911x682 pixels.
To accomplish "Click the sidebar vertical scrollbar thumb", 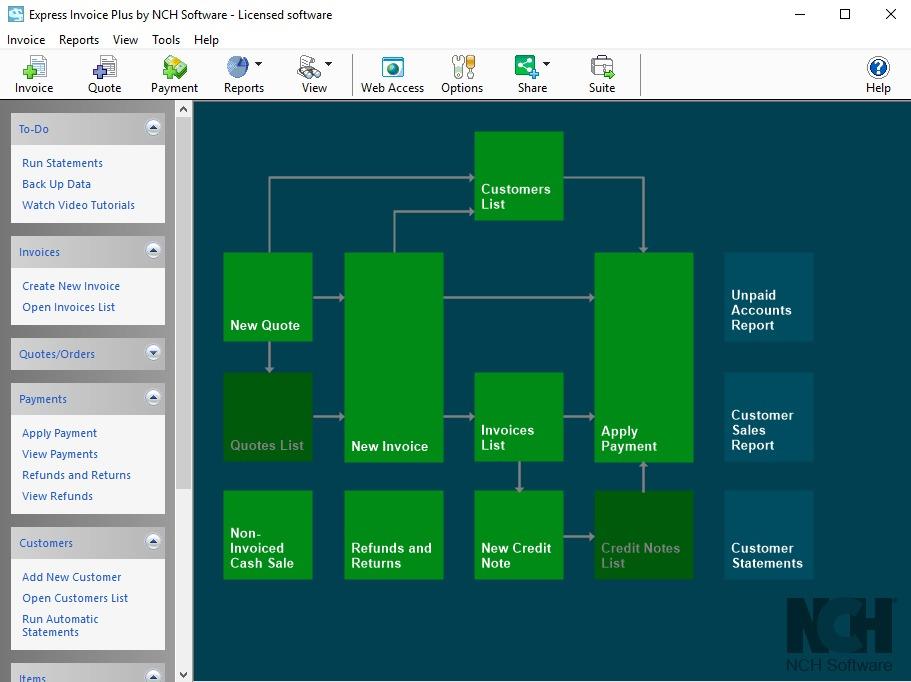I will point(184,303).
